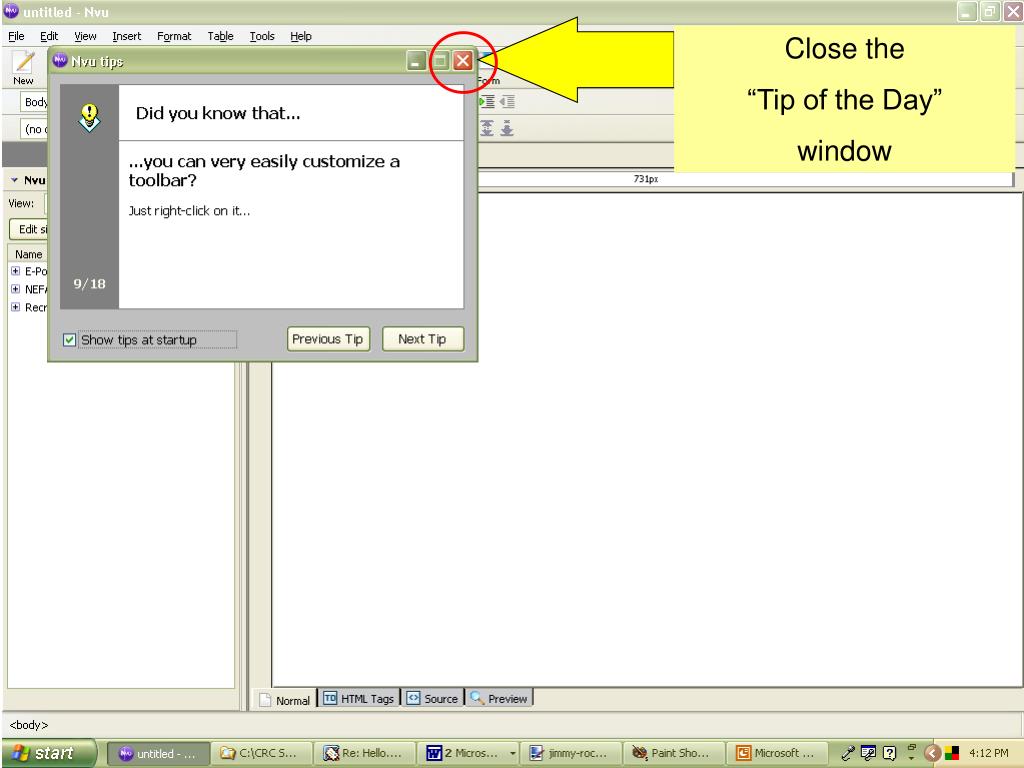The height and width of the screenshot is (768, 1024).
Task: Open the Paint Shop taskbar item
Action: [x=674, y=754]
